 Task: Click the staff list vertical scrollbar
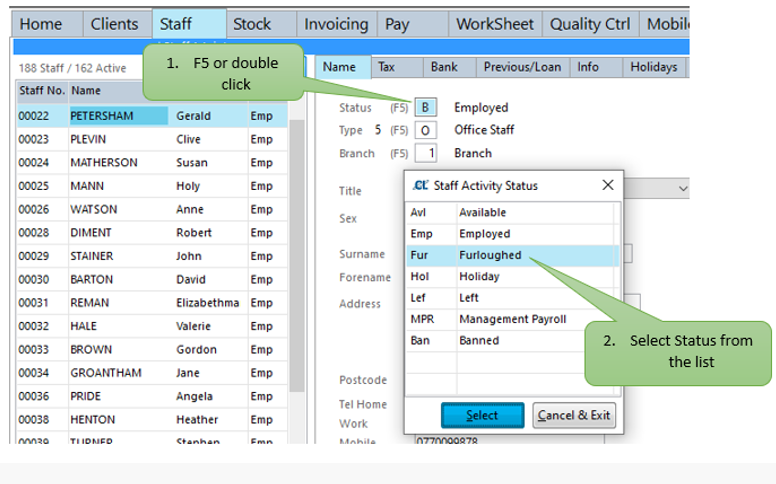click(297, 250)
